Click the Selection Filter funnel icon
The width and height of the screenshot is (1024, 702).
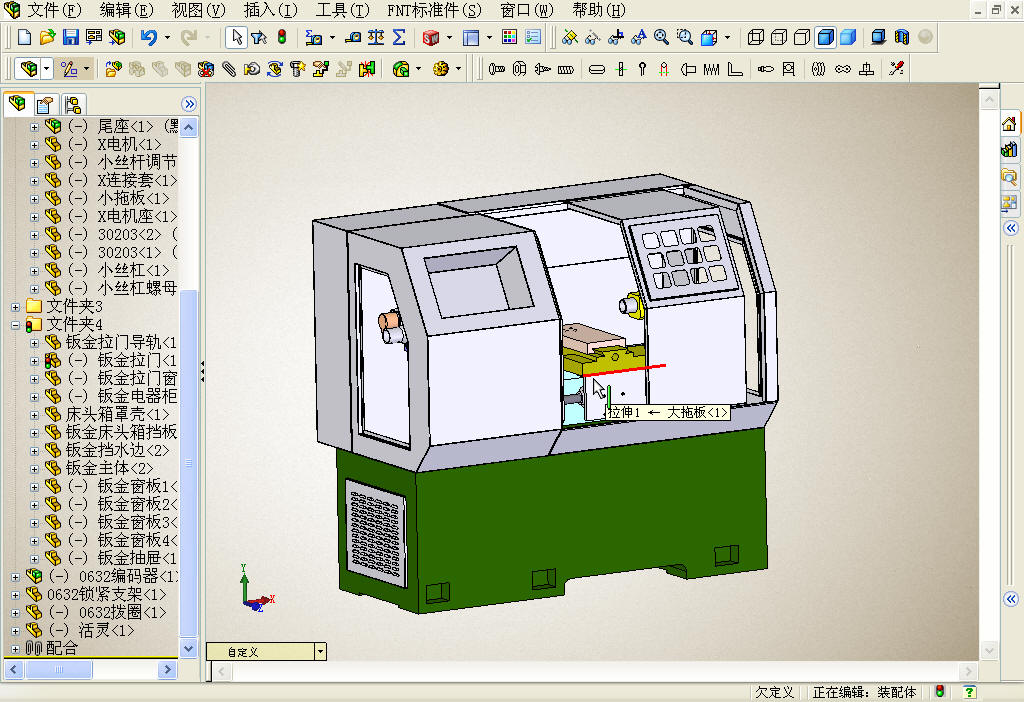click(259, 37)
